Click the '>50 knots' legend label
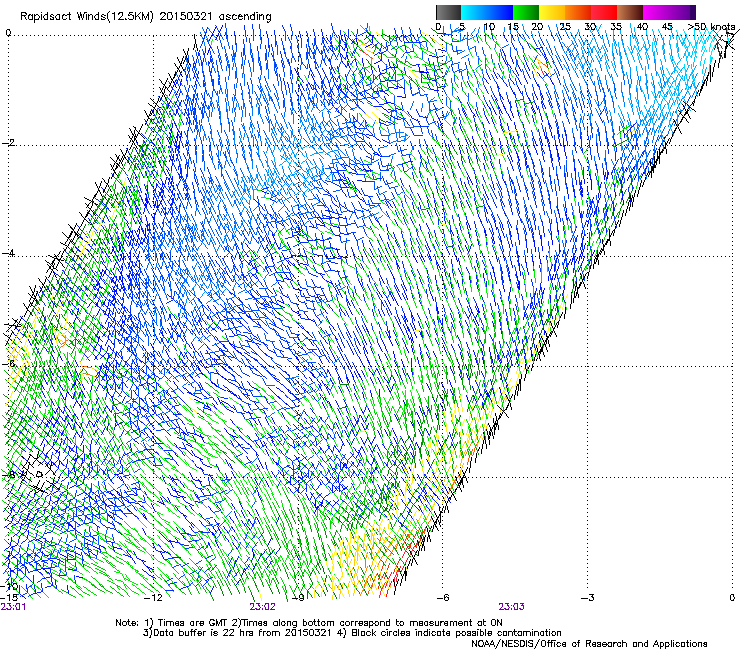740x650 pixels. click(711, 27)
